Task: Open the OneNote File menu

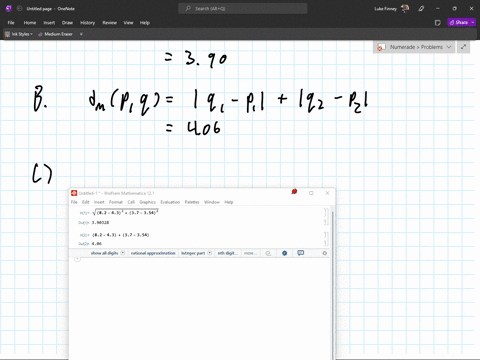Action: [x=11, y=23]
